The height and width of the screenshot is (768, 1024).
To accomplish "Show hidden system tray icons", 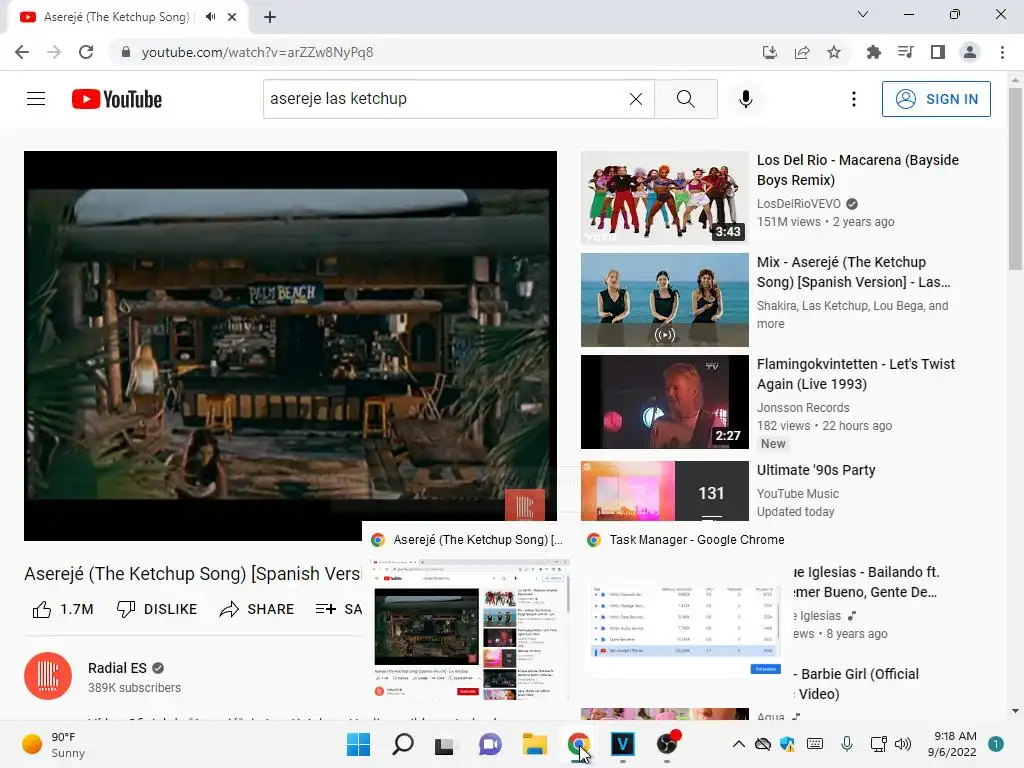I will pos(738,744).
